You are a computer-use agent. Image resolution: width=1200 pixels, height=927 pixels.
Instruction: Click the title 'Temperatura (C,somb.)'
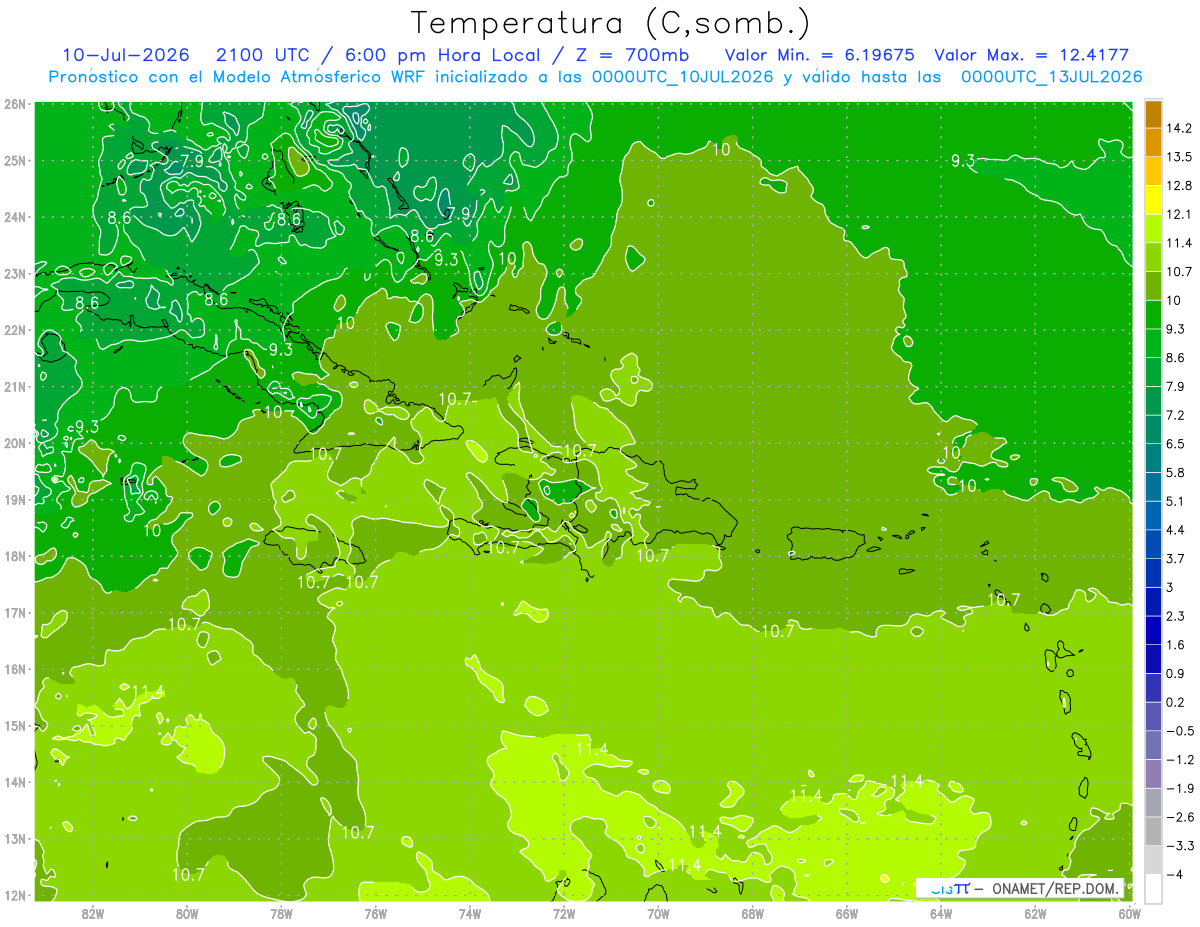tap(611, 23)
